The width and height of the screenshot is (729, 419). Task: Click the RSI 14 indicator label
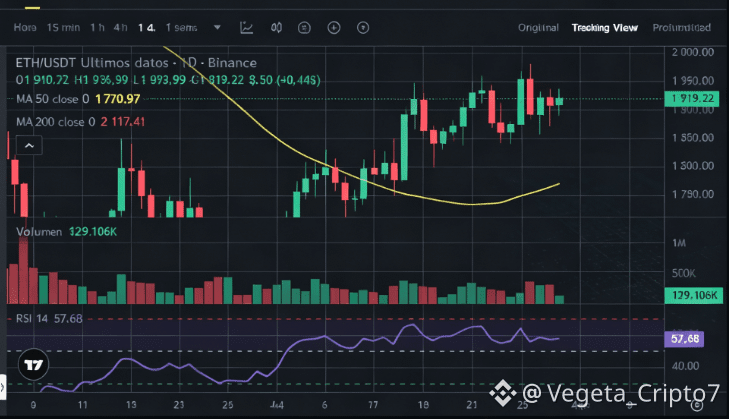(x=32, y=319)
